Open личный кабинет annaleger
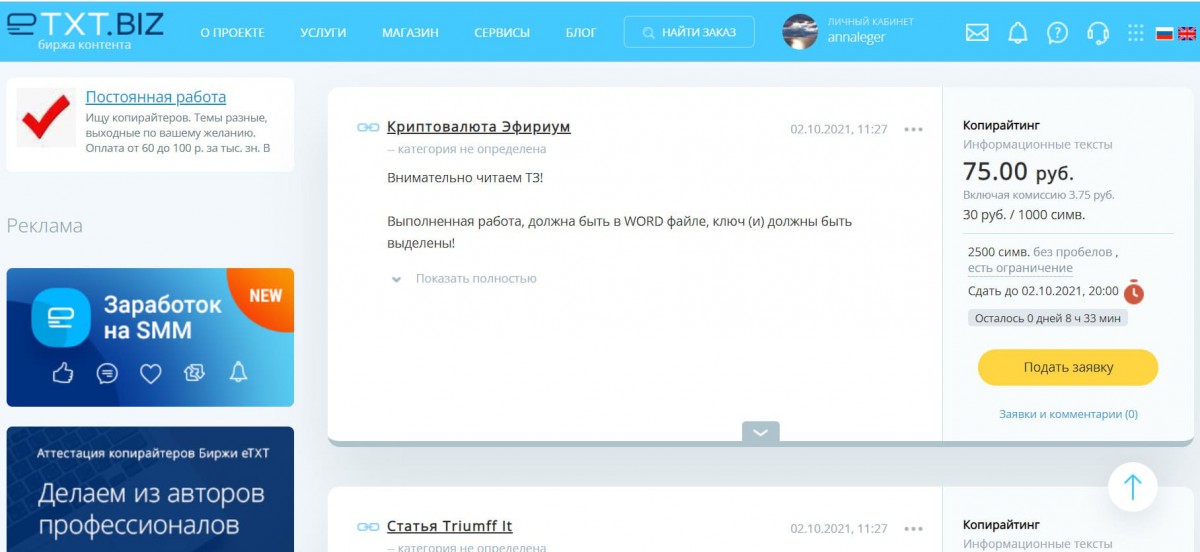 tap(870, 31)
